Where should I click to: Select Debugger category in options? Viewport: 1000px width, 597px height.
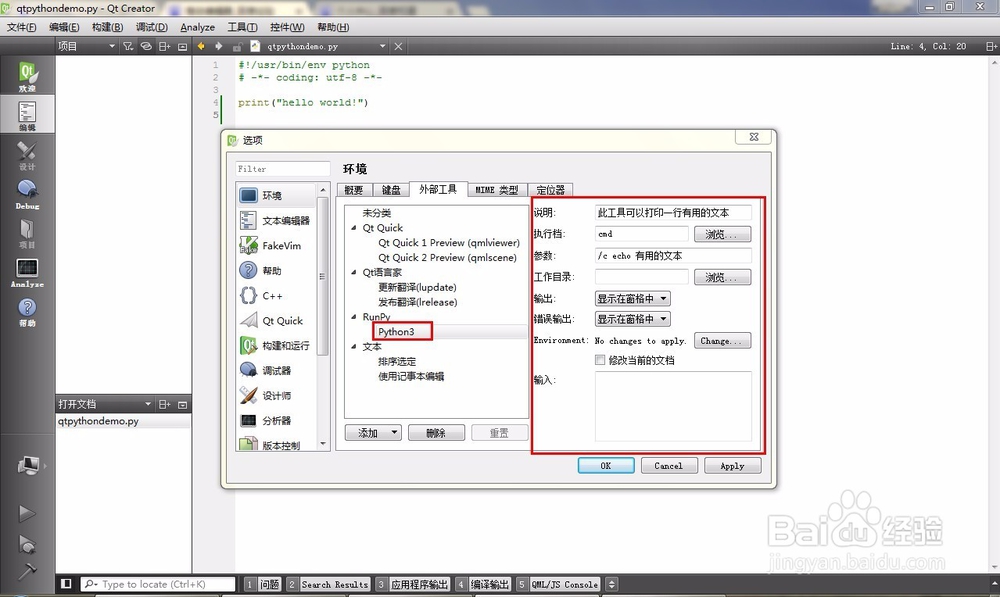pyautogui.click(x=276, y=371)
